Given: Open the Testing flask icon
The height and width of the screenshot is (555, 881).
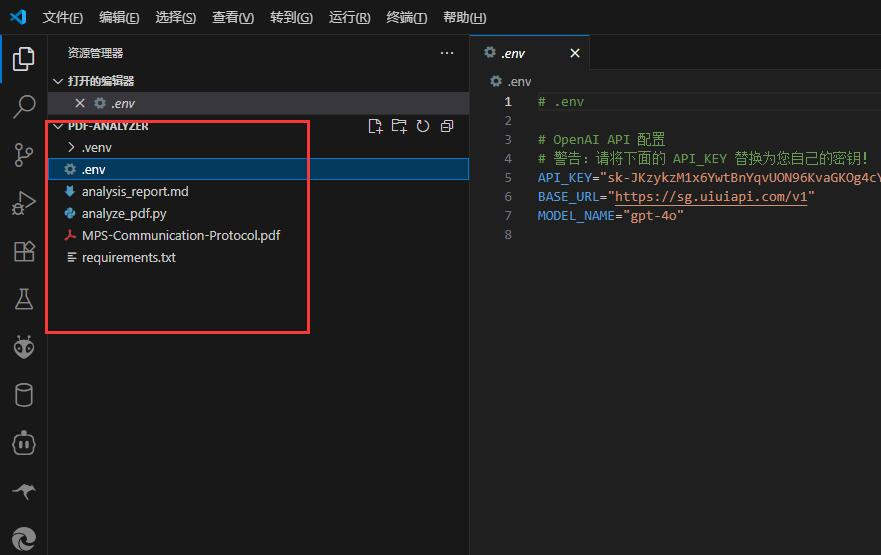Looking at the screenshot, I should [24, 299].
